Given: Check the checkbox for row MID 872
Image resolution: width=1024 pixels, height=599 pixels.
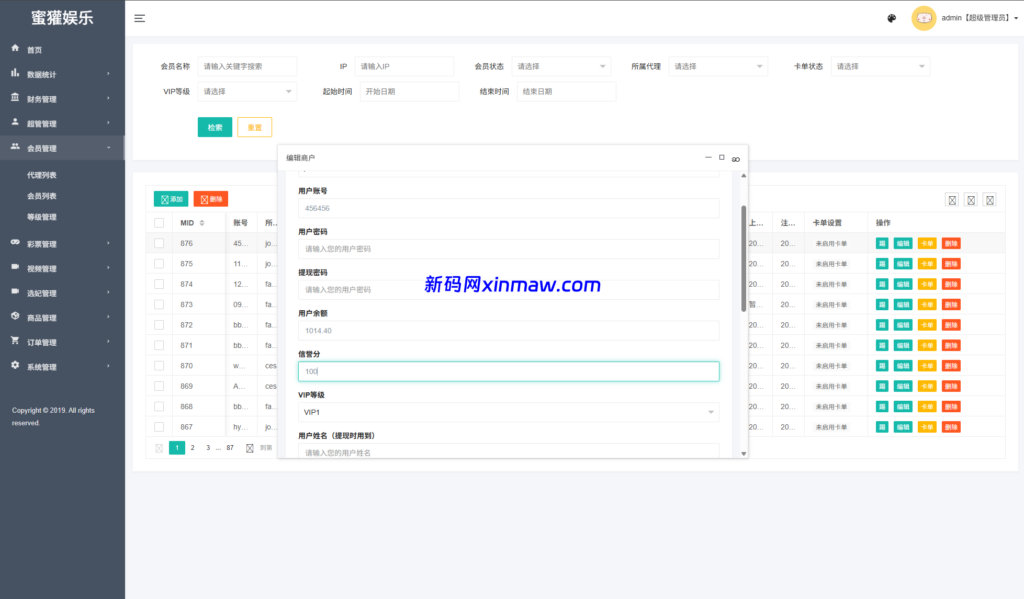Looking at the screenshot, I should (x=158, y=324).
